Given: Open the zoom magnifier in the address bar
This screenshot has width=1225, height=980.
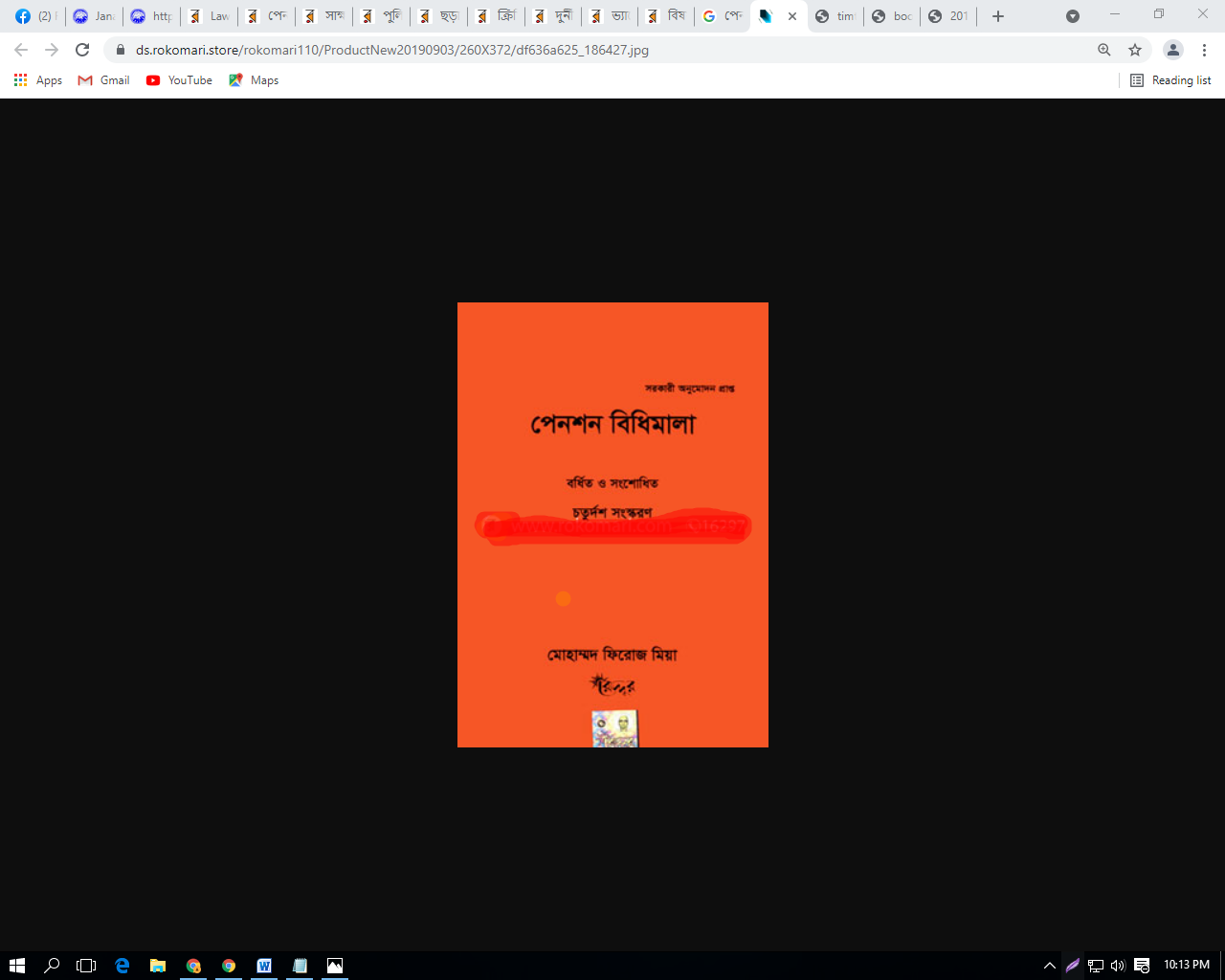Looking at the screenshot, I should pyautogui.click(x=1104, y=50).
